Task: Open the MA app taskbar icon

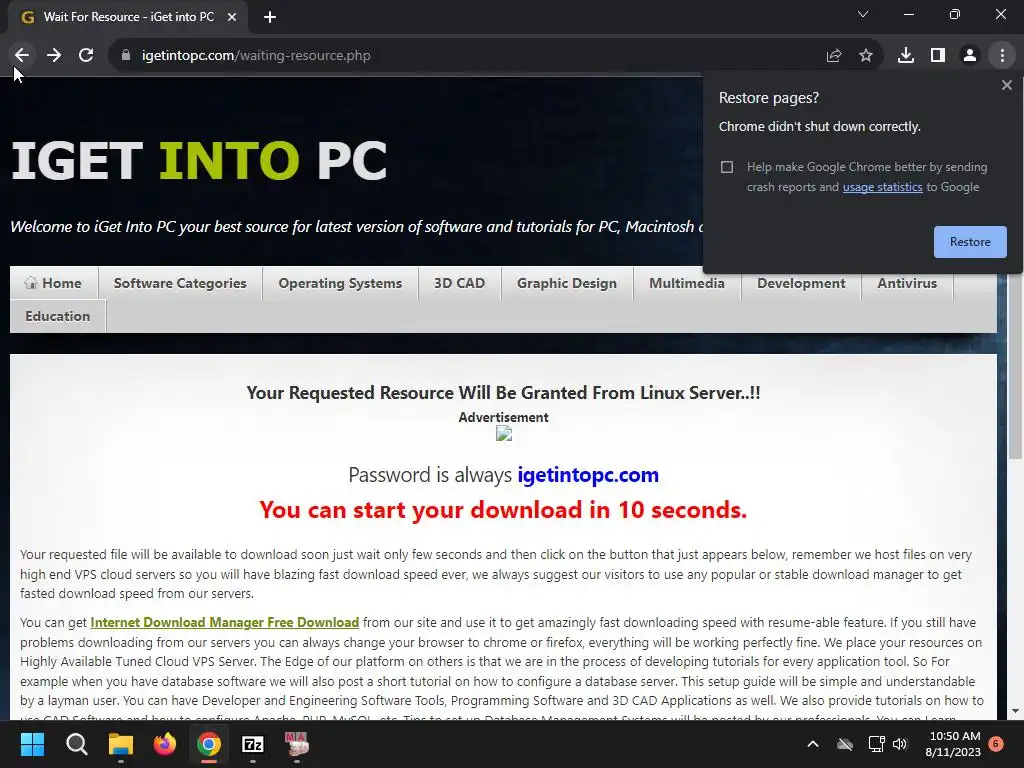Action: [x=296, y=744]
